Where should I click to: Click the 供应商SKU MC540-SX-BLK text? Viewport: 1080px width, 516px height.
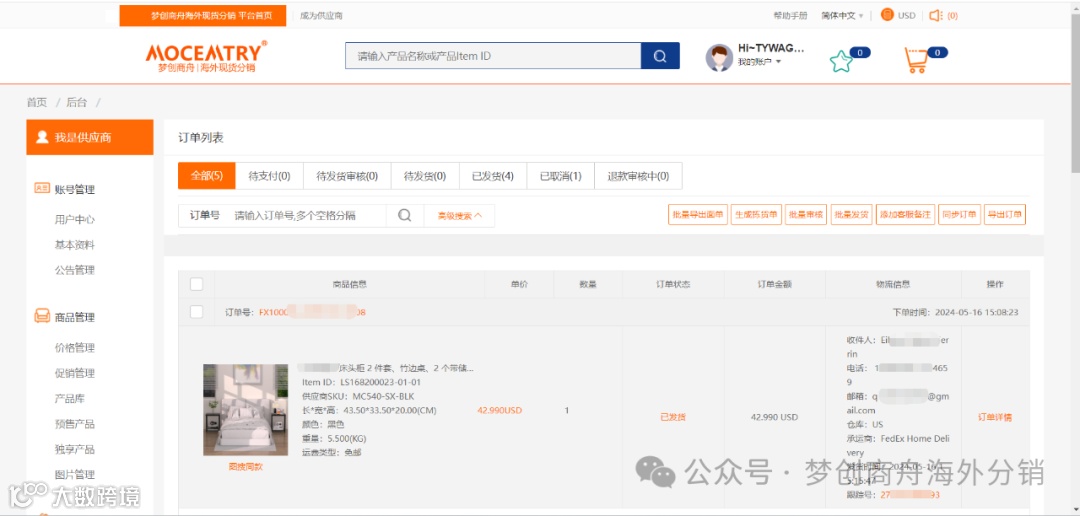[x=358, y=396]
